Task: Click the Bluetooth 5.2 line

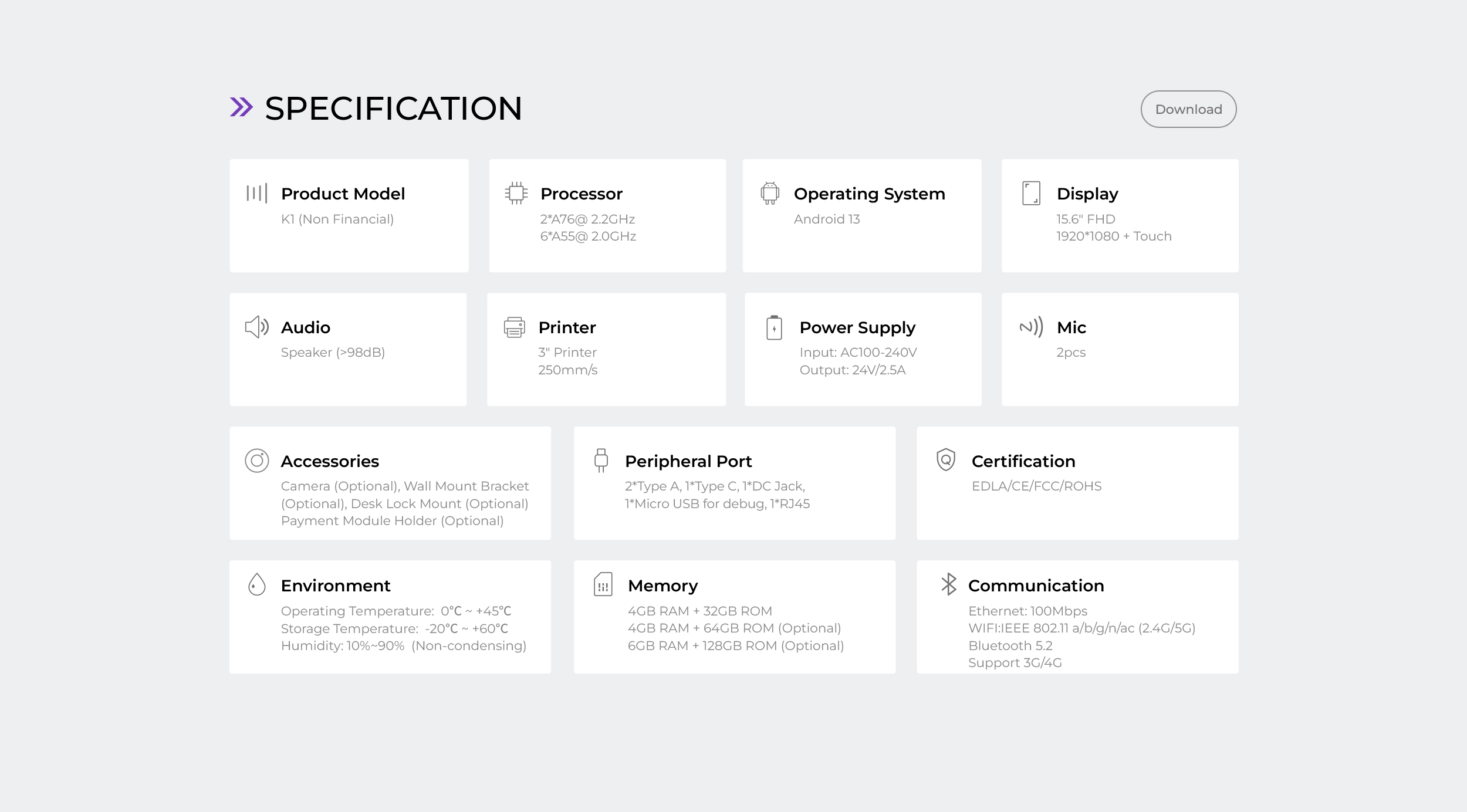Action: point(1010,646)
